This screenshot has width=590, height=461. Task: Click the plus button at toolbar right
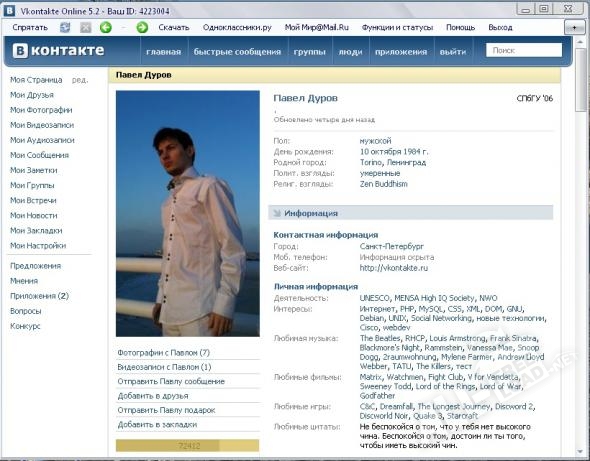coord(574,27)
